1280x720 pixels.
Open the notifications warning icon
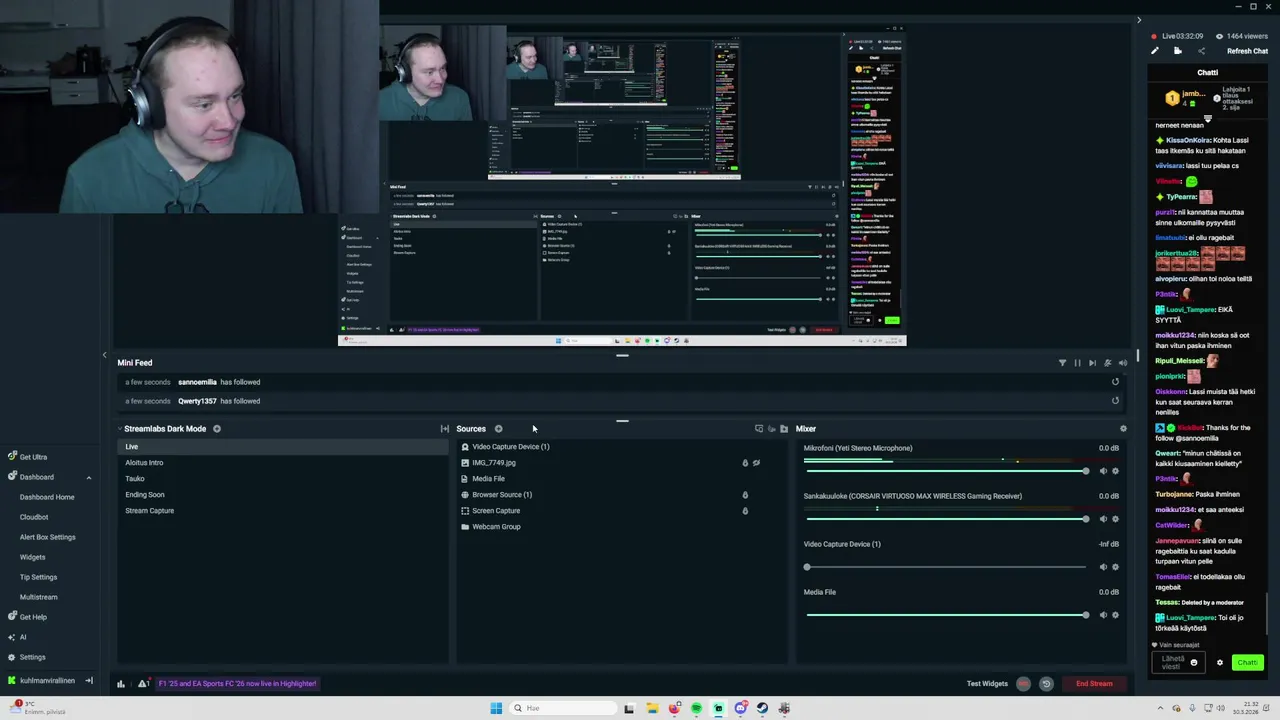pos(144,684)
